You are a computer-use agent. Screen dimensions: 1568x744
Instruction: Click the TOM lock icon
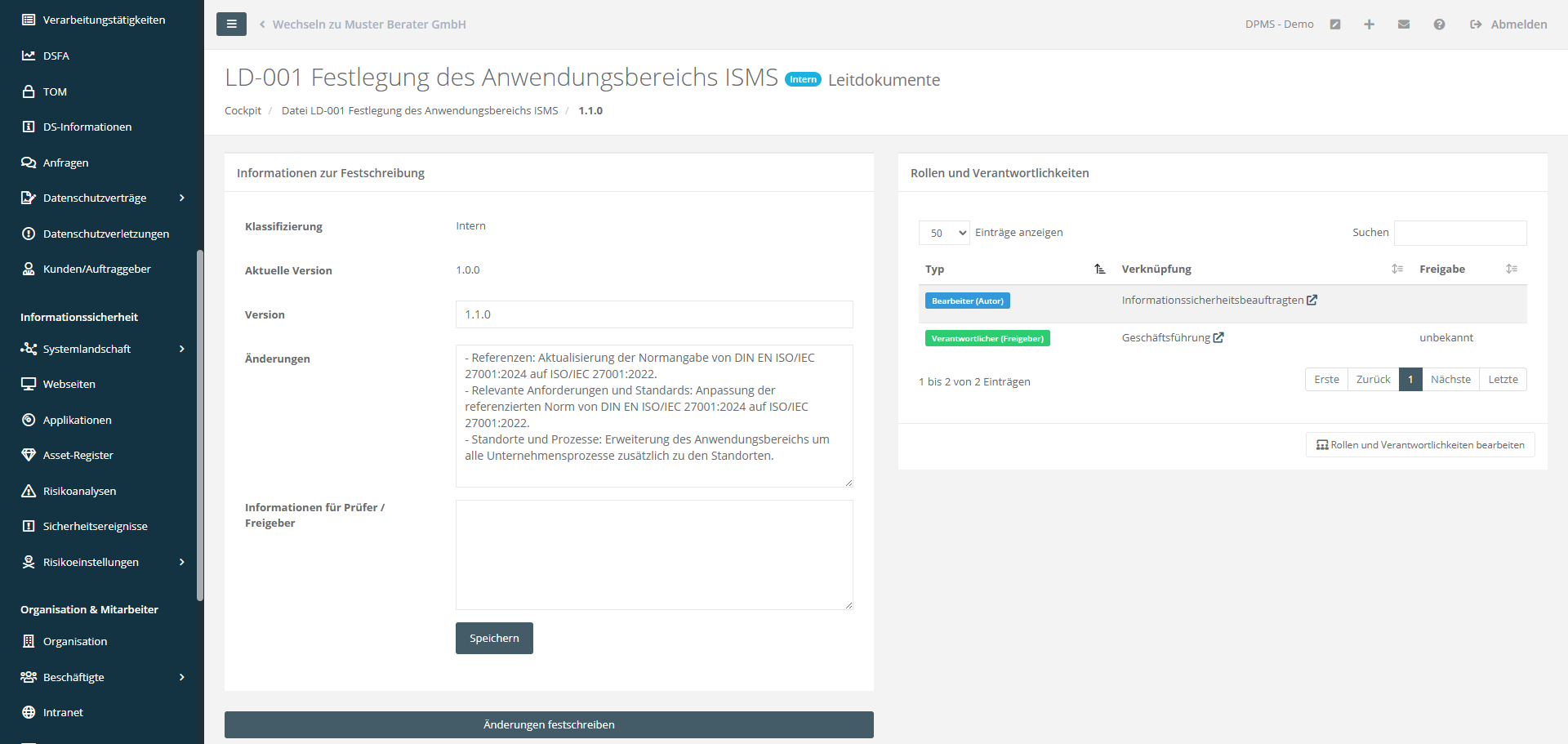pos(29,91)
